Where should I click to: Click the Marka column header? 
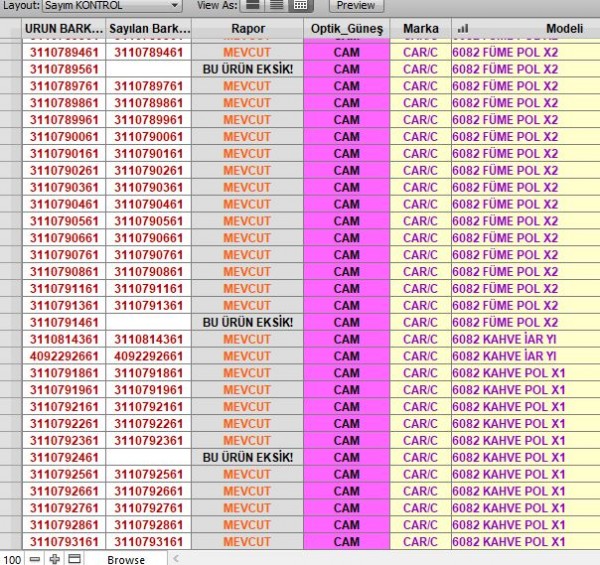[421, 29]
